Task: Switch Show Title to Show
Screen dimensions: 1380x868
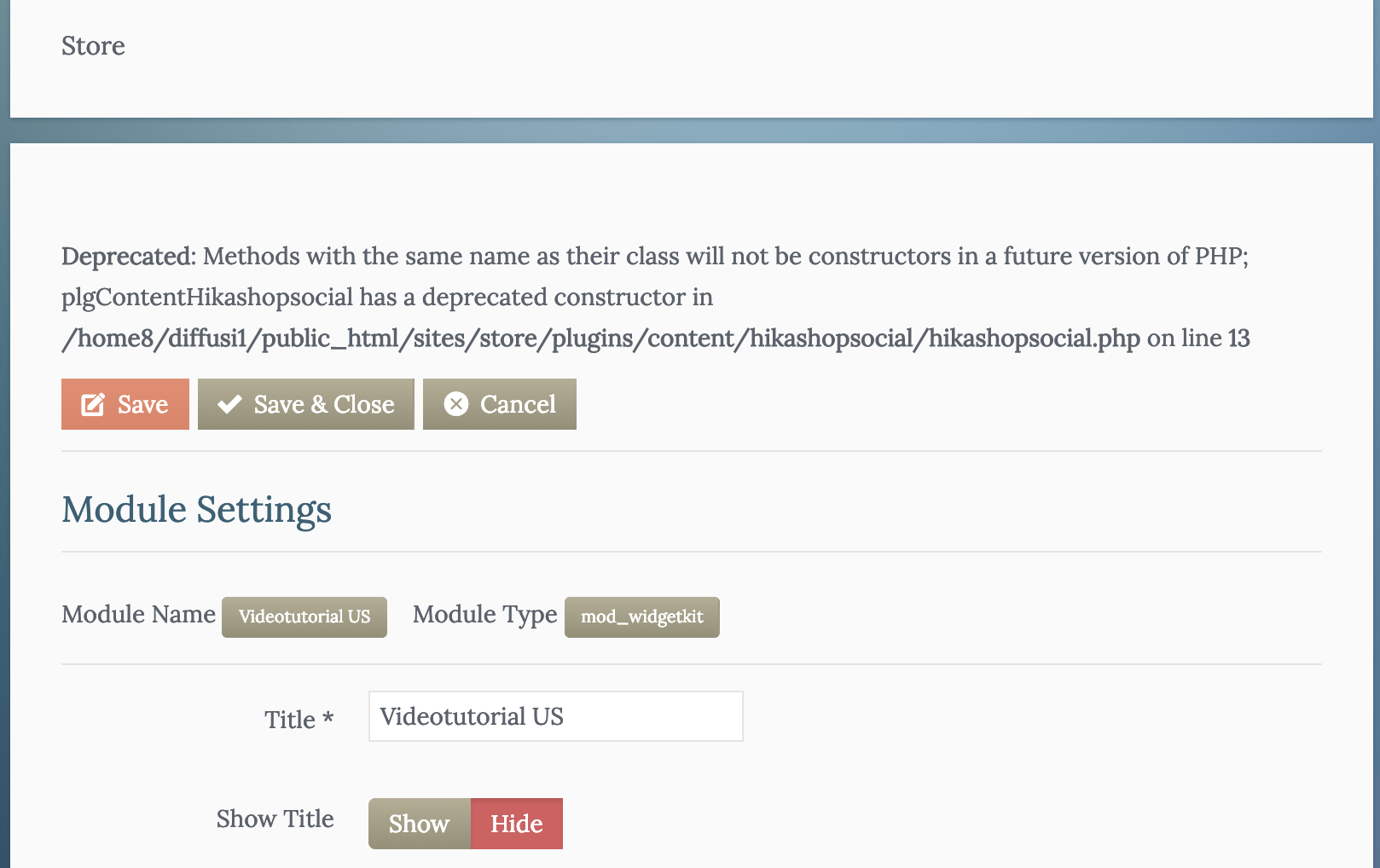Action: [x=419, y=824]
